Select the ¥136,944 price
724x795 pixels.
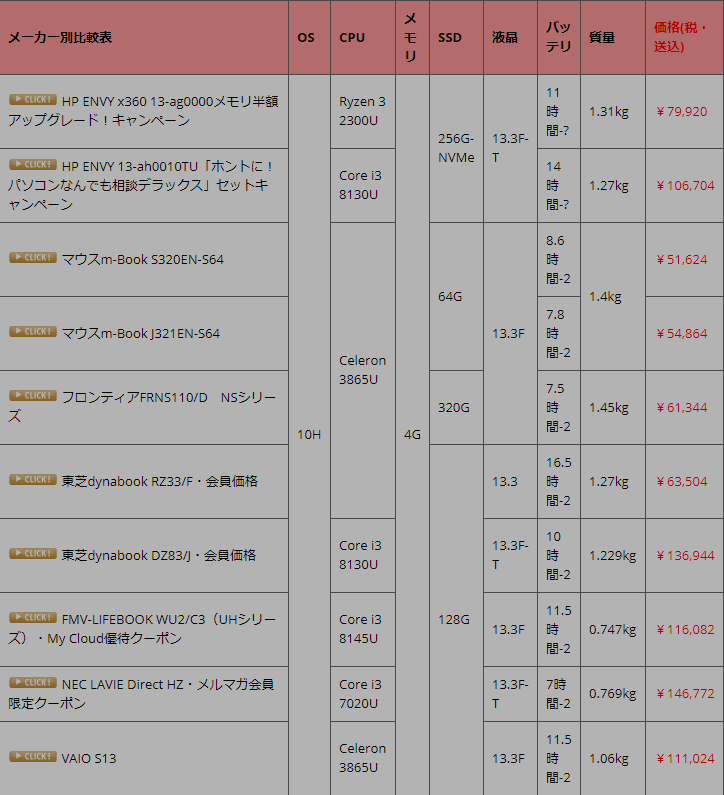click(685, 555)
